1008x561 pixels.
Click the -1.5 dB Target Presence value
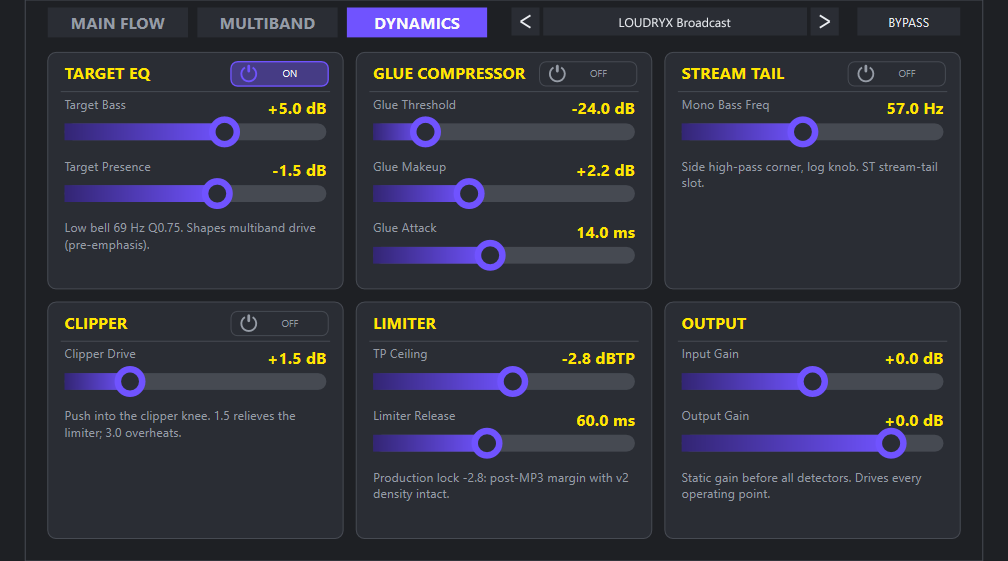click(299, 170)
